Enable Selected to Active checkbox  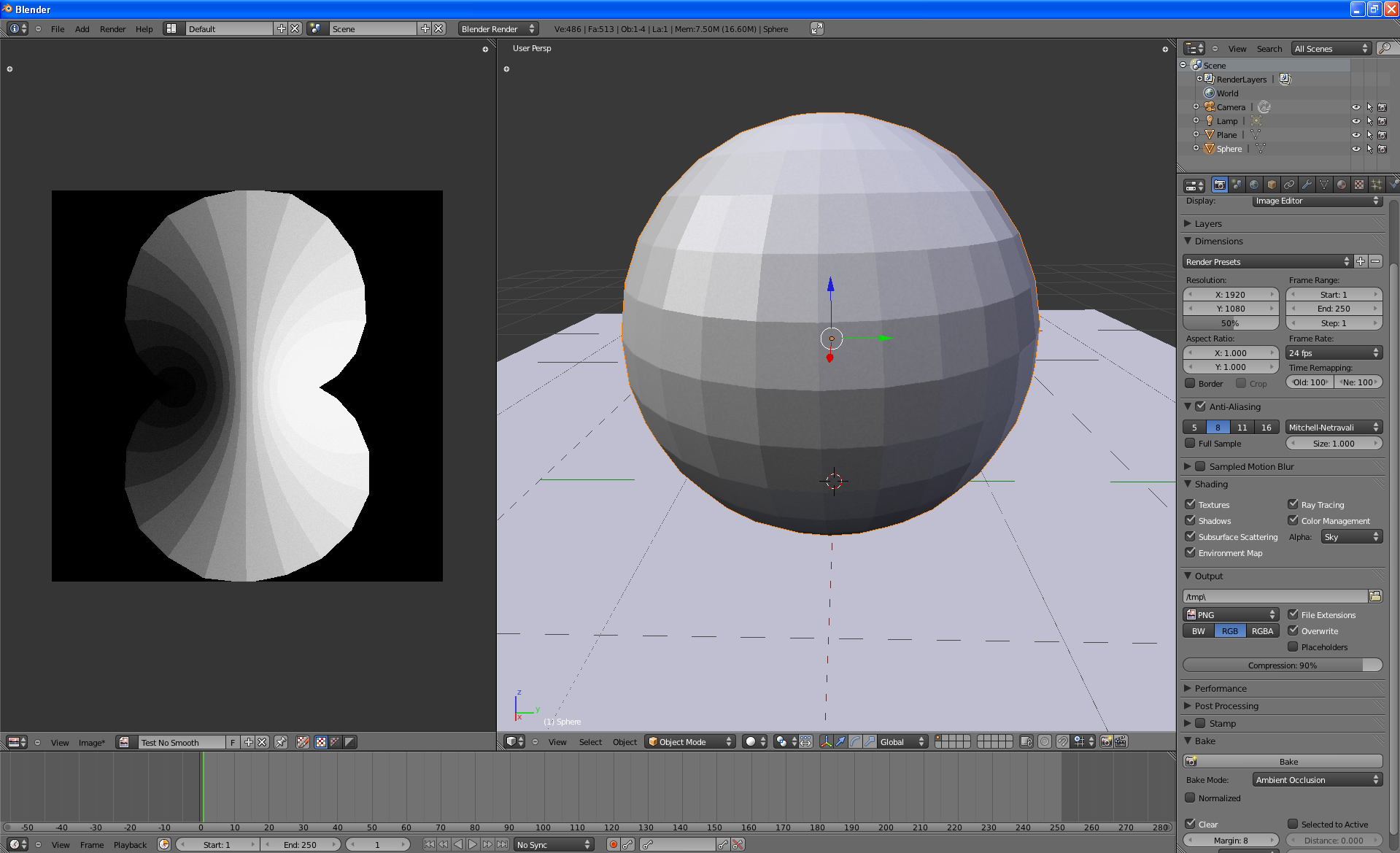(1293, 824)
